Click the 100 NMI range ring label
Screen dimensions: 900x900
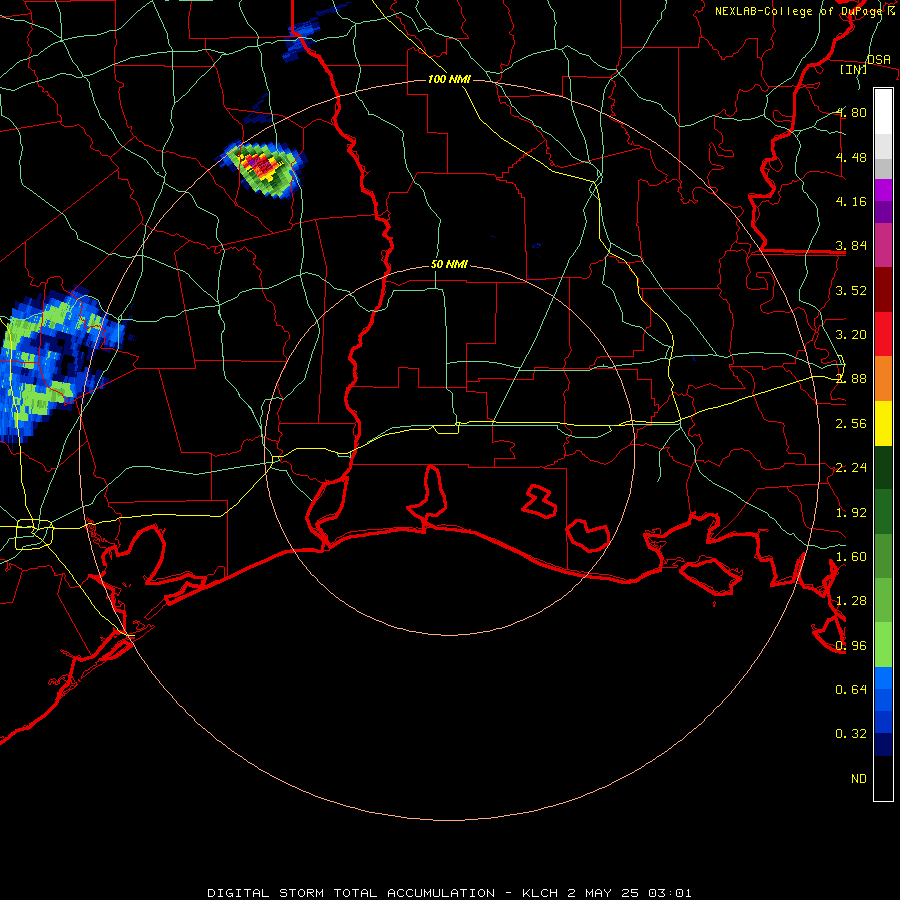[449, 79]
